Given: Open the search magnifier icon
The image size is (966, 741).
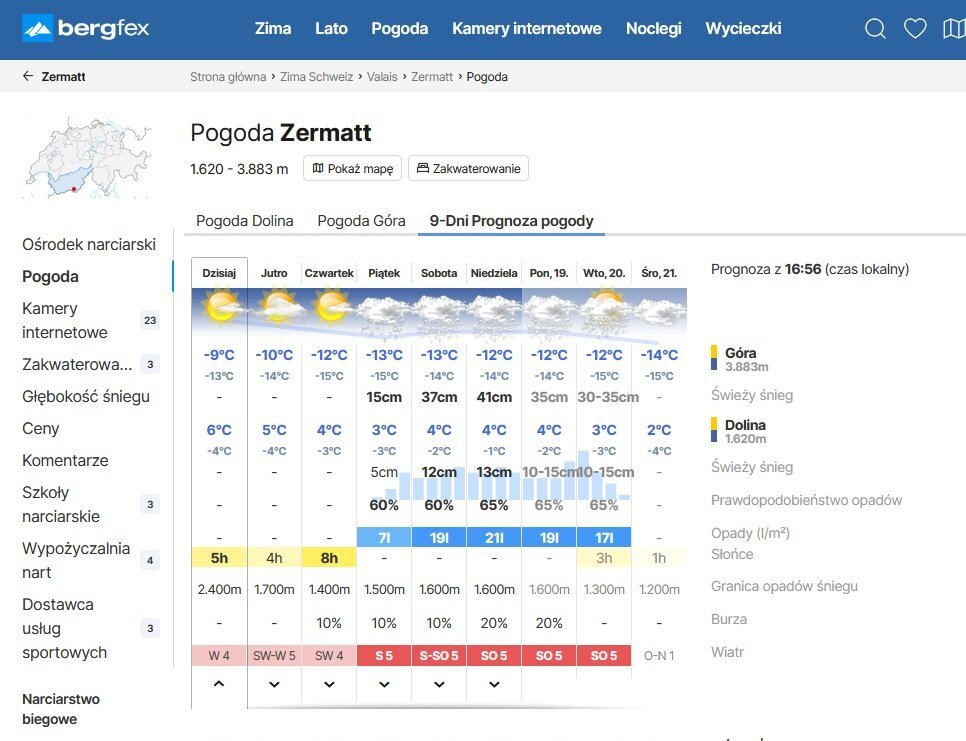Looking at the screenshot, I should pyautogui.click(x=875, y=29).
